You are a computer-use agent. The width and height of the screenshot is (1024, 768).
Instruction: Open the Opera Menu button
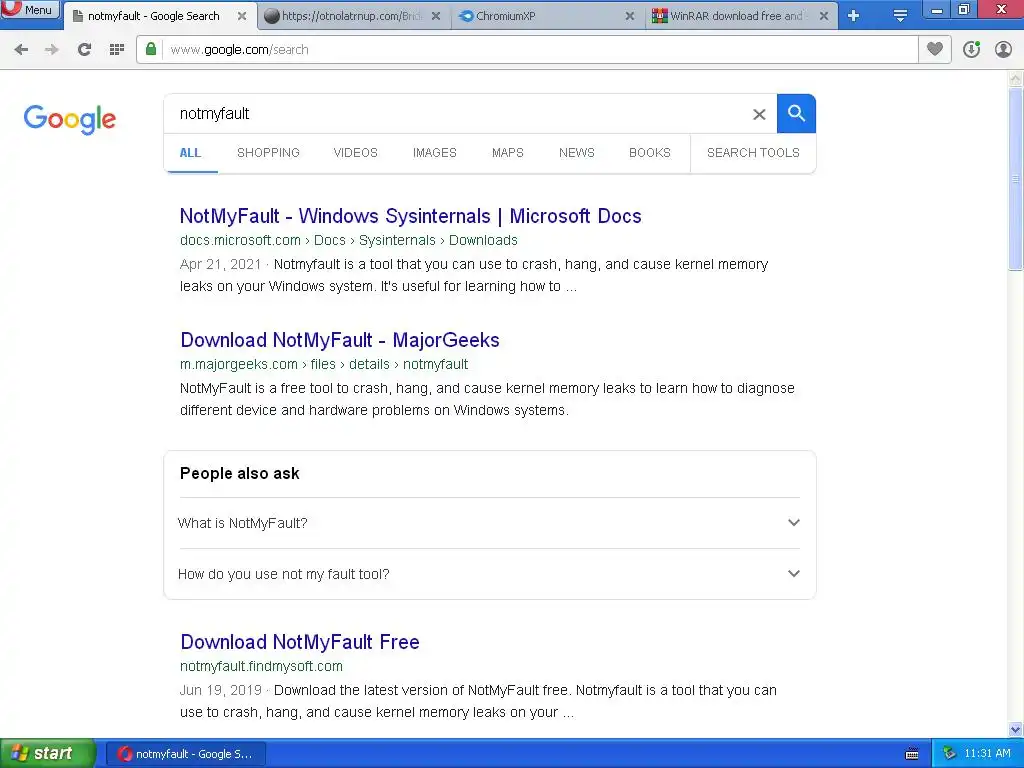click(30, 9)
